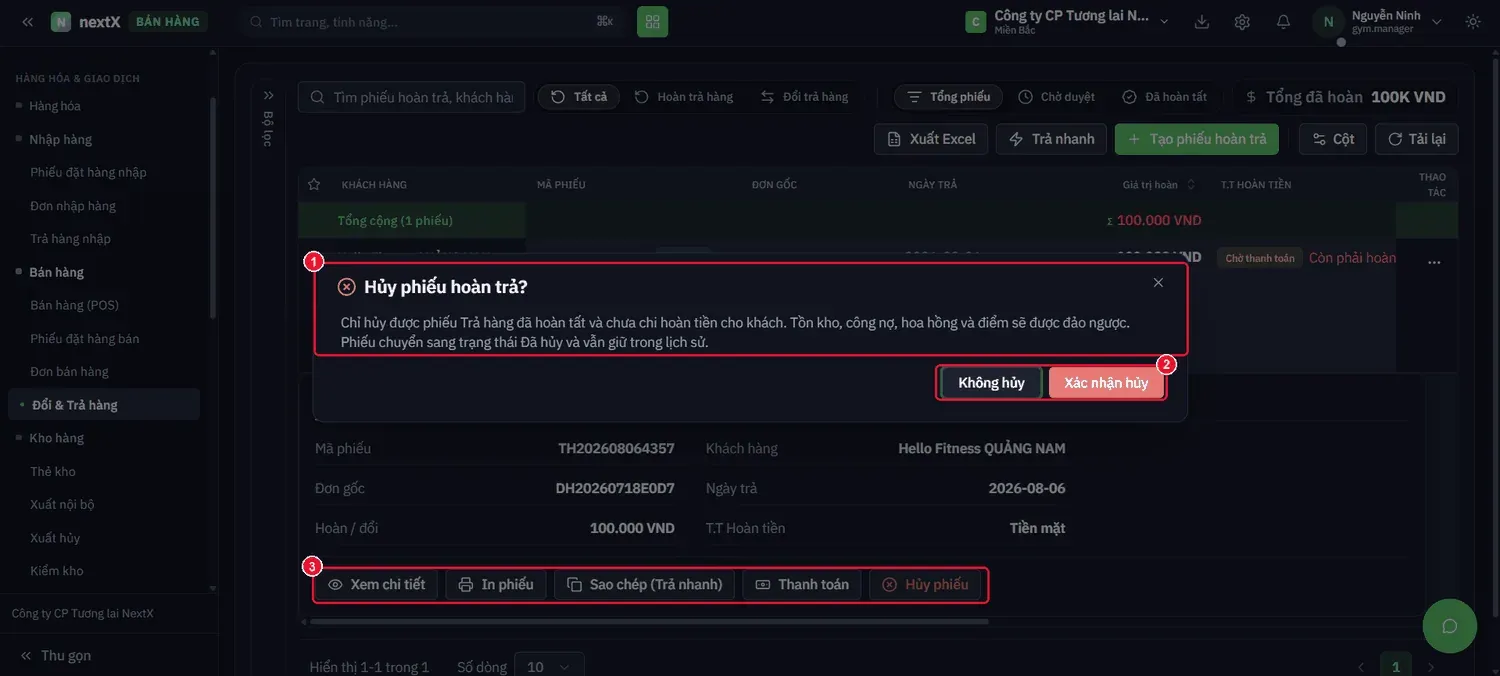Click In phiếu print button
The height and width of the screenshot is (676, 1500).
point(496,585)
